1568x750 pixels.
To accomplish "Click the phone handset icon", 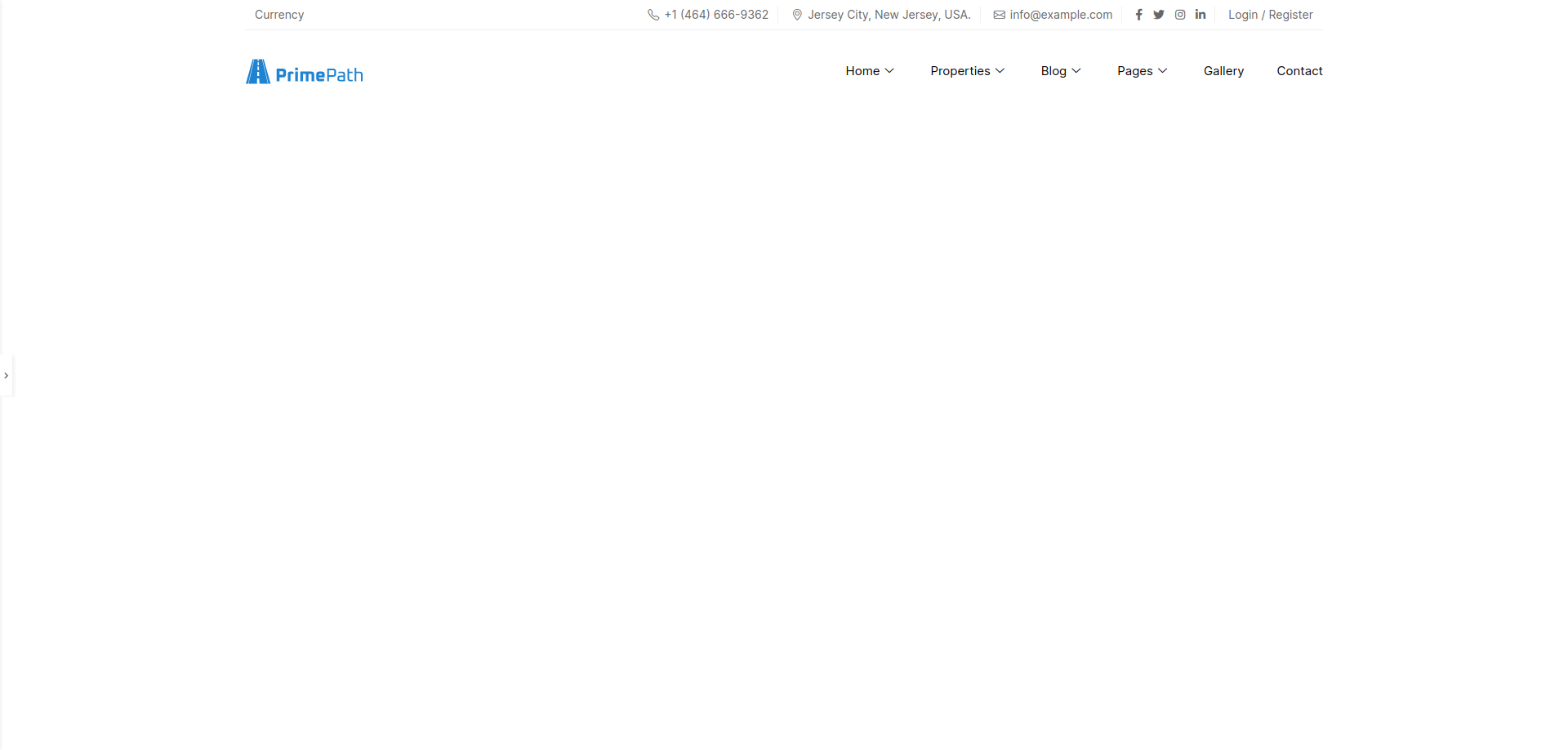I will pyautogui.click(x=653, y=15).
